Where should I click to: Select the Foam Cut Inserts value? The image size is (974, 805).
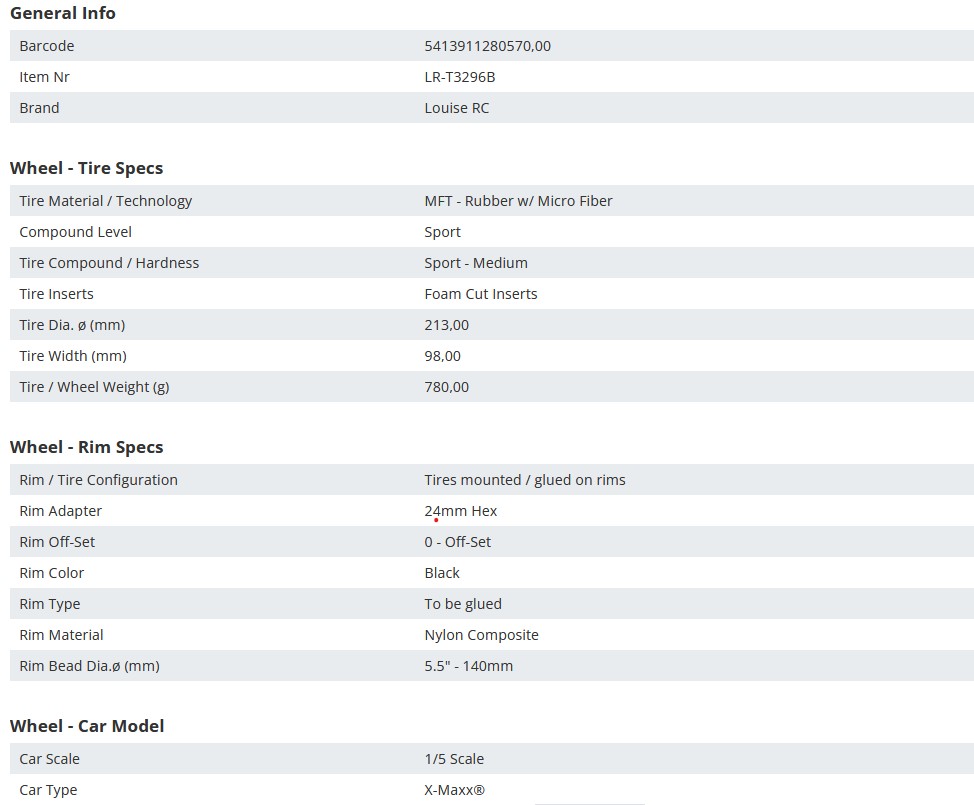pyautogui.click(x=481, y=294)
